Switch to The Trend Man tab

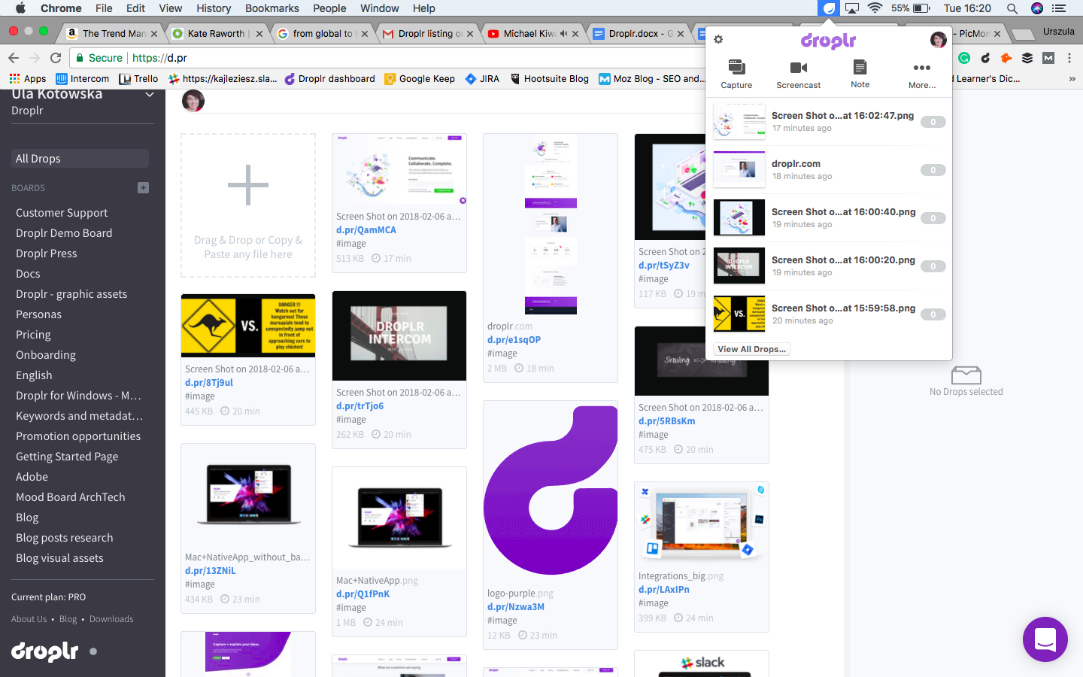(x=112, y=33)
